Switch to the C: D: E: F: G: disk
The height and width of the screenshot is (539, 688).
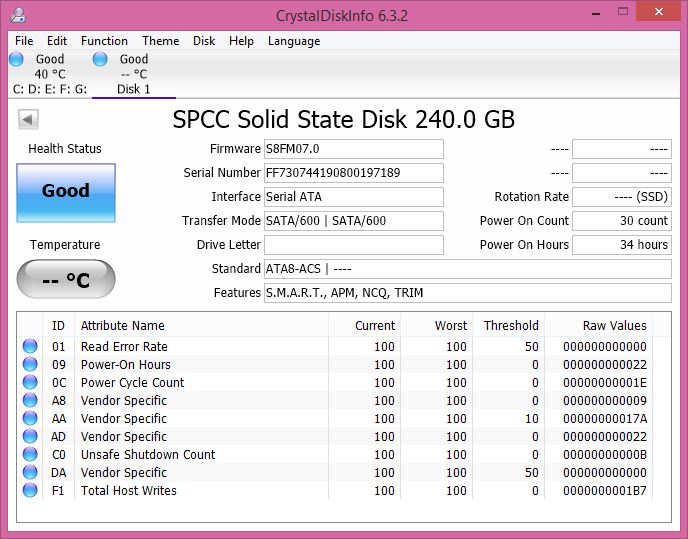tap(50, 74)
